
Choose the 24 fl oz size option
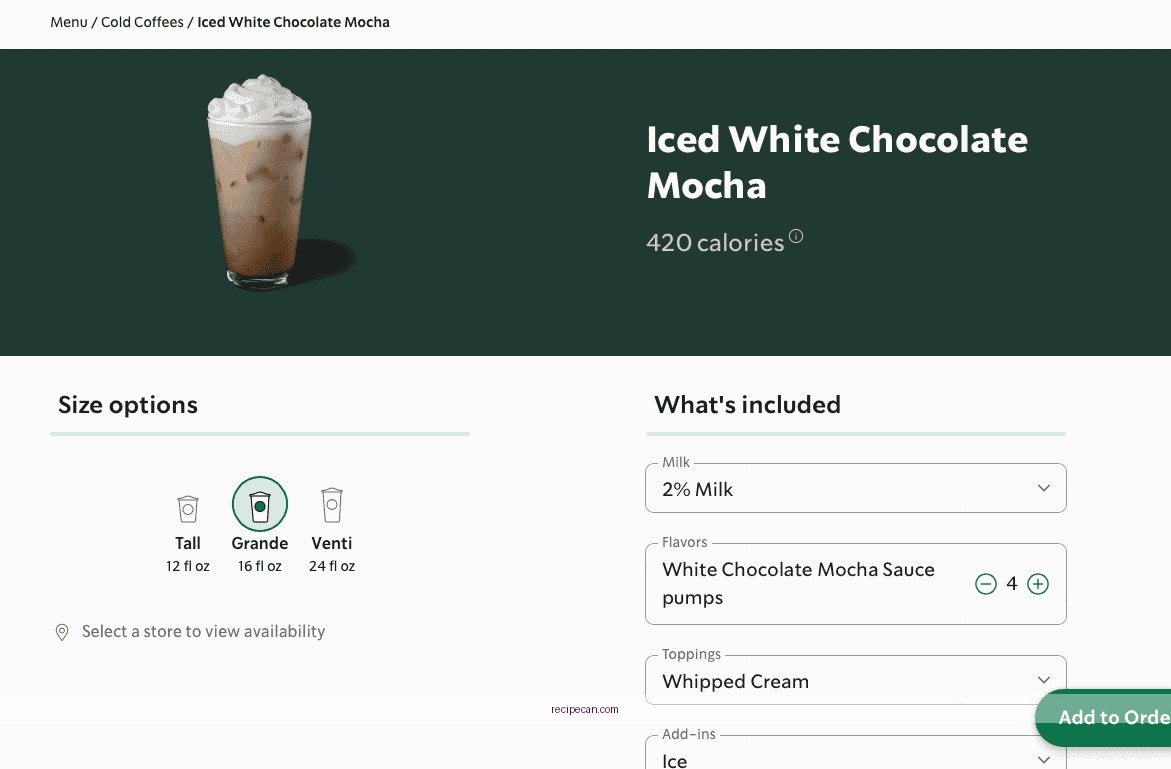[331, 566]
